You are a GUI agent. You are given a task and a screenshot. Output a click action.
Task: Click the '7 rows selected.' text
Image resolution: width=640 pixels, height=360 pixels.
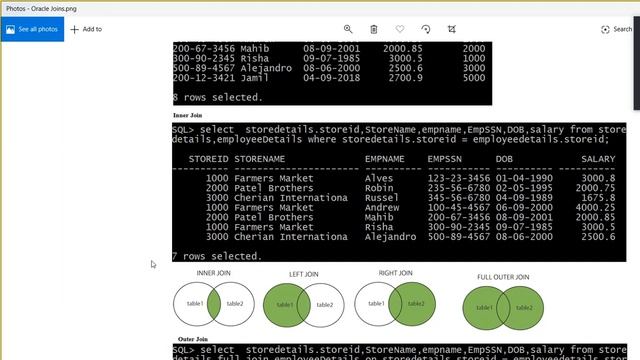(217, 256)
